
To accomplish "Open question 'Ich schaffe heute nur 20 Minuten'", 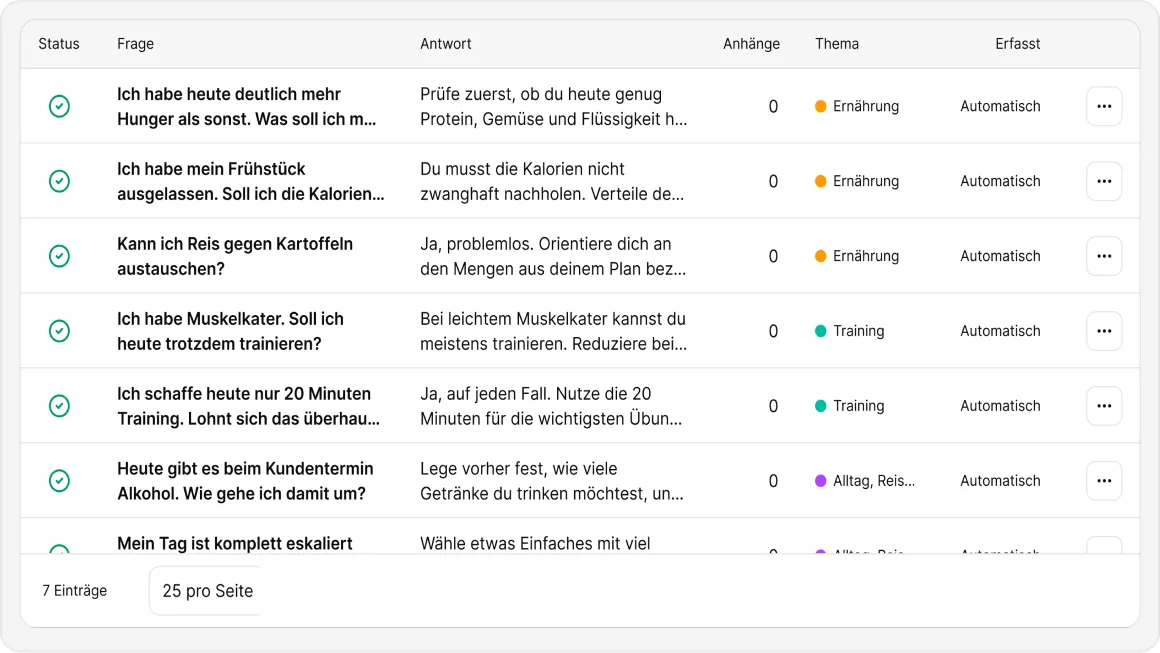I will pyautogui.click(x=248, y=406).
